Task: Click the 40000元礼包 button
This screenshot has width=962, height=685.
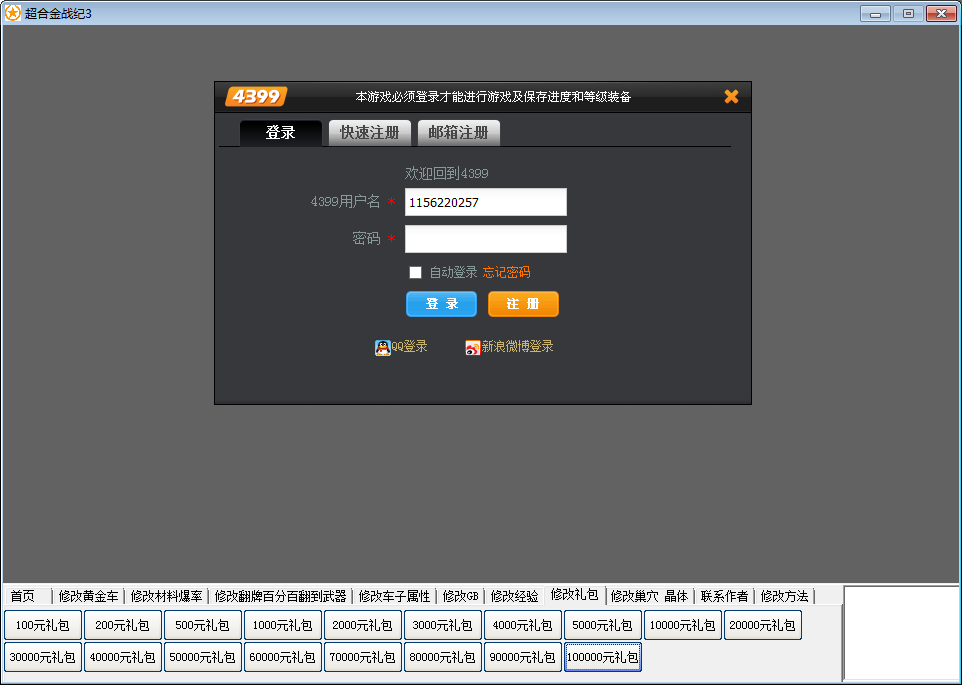Action: pos(123,657)
